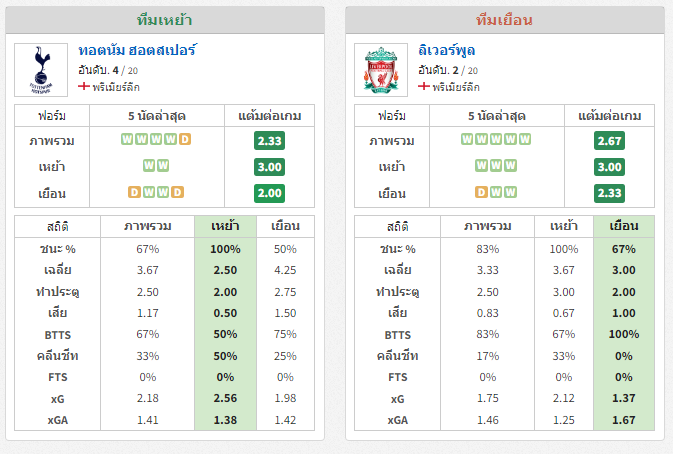Click first D badge in Tottenham away form

coord(134,192)
